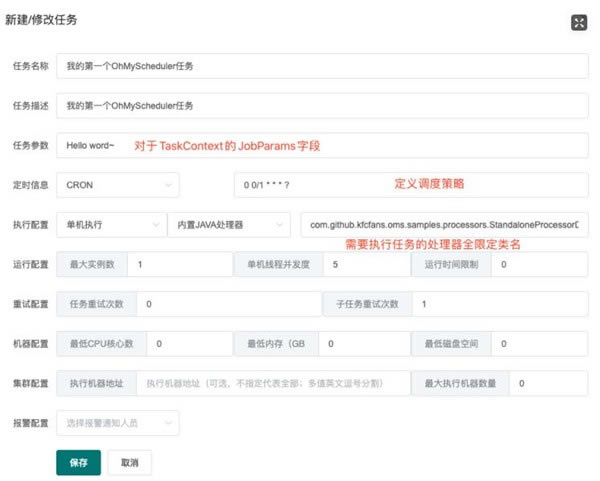
Task: Click the 最低内存 (GB) value field
Action: coord(364,344)
